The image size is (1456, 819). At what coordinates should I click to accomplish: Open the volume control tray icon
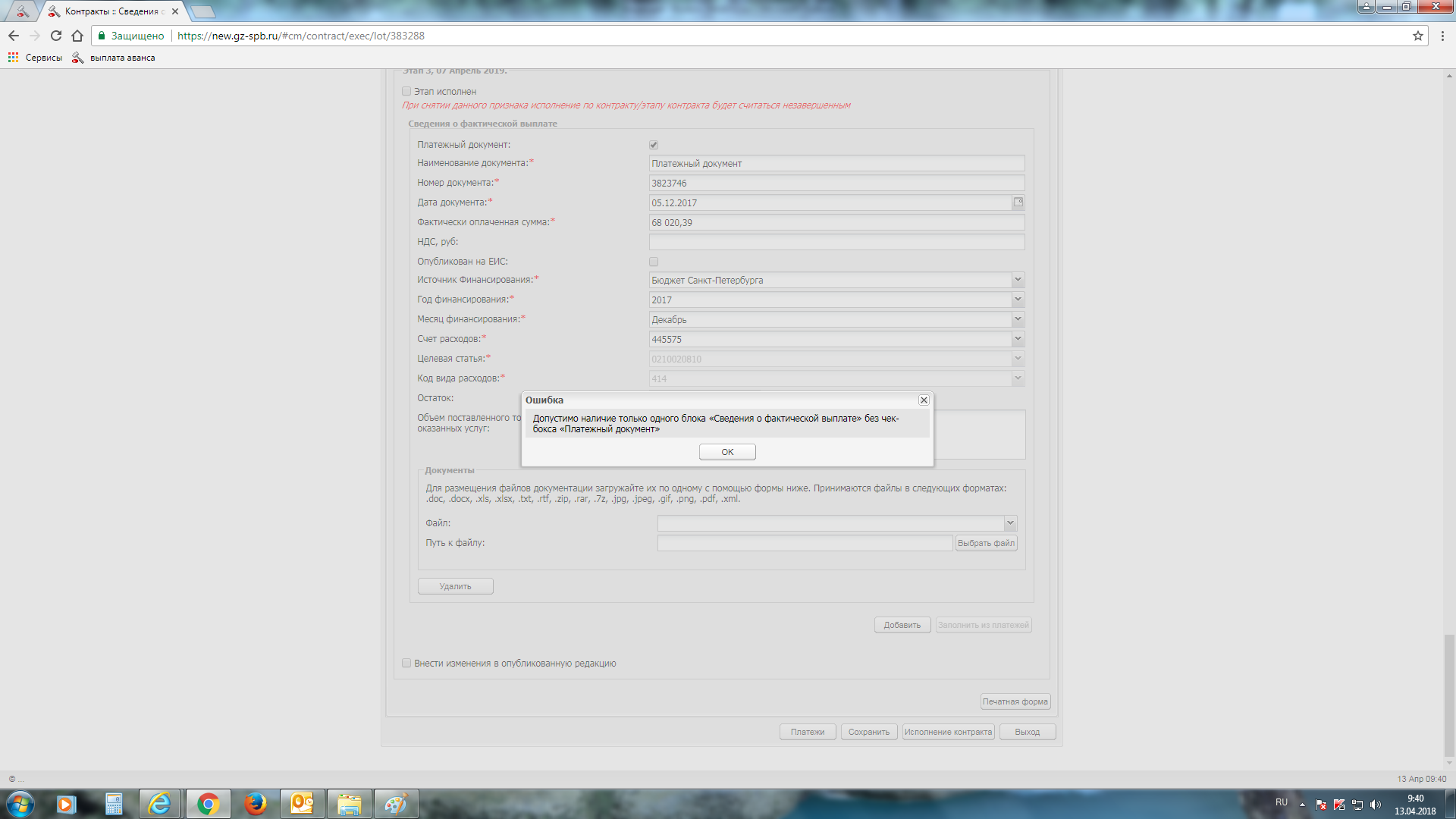1376,805
